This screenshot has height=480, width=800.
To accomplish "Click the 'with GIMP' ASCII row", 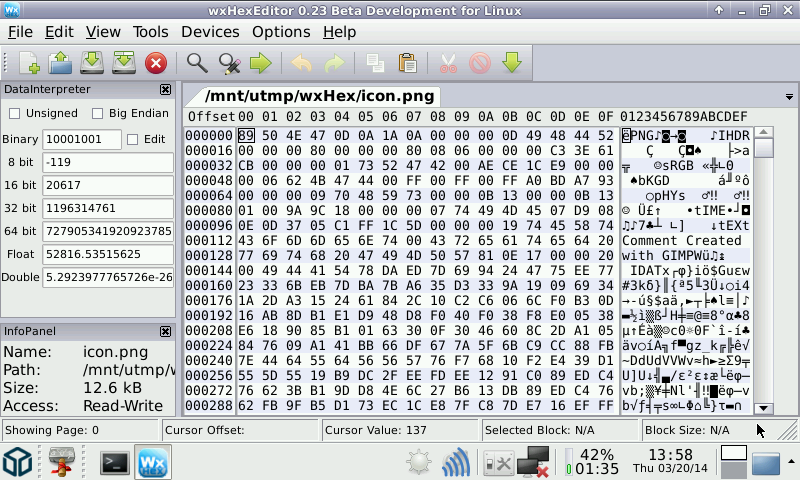I will [x=686, y=256].
